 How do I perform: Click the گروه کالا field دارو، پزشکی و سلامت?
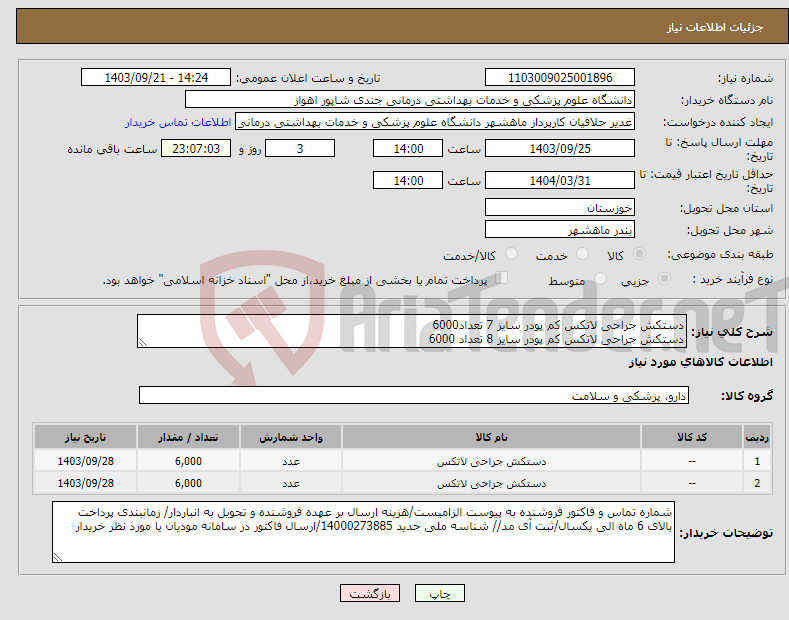point(414,396)
